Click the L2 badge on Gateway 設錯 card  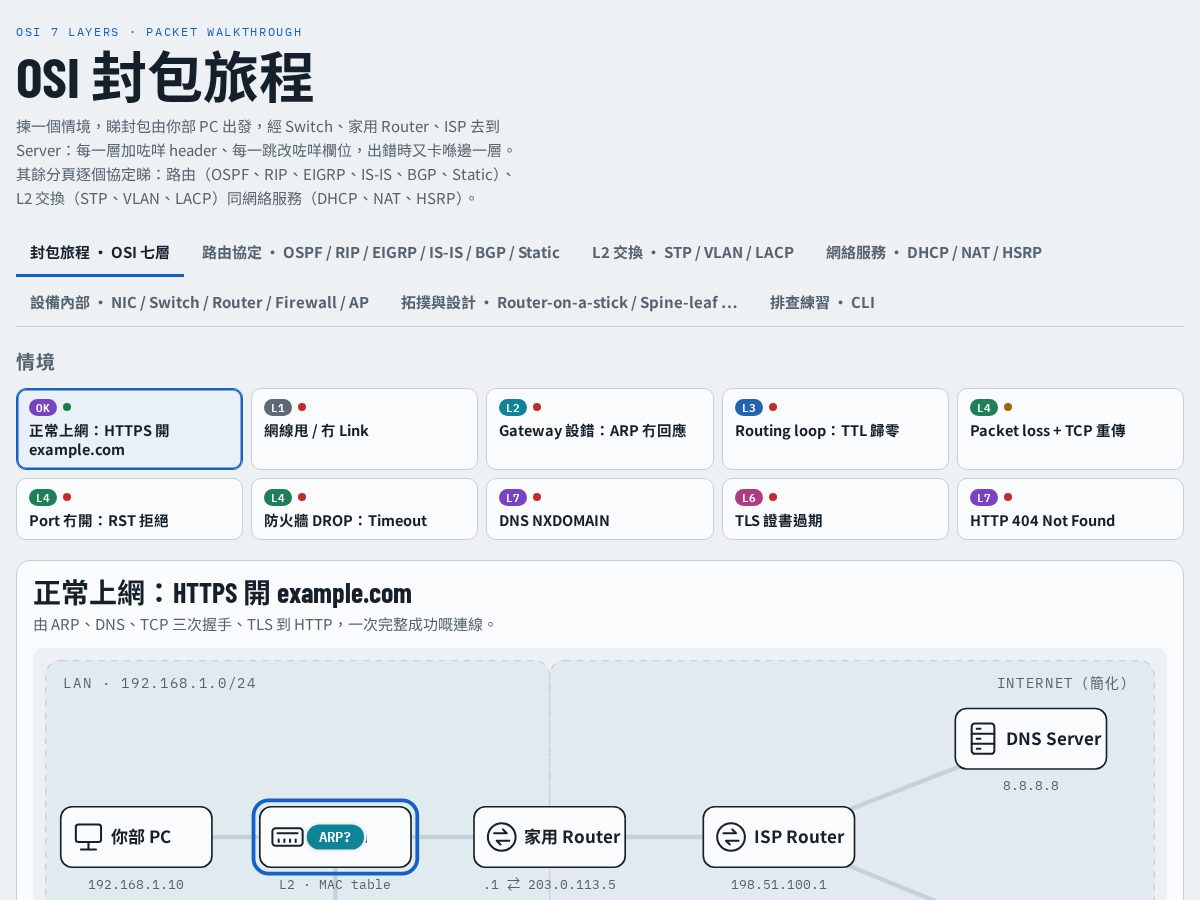click(x=513, y=408)
